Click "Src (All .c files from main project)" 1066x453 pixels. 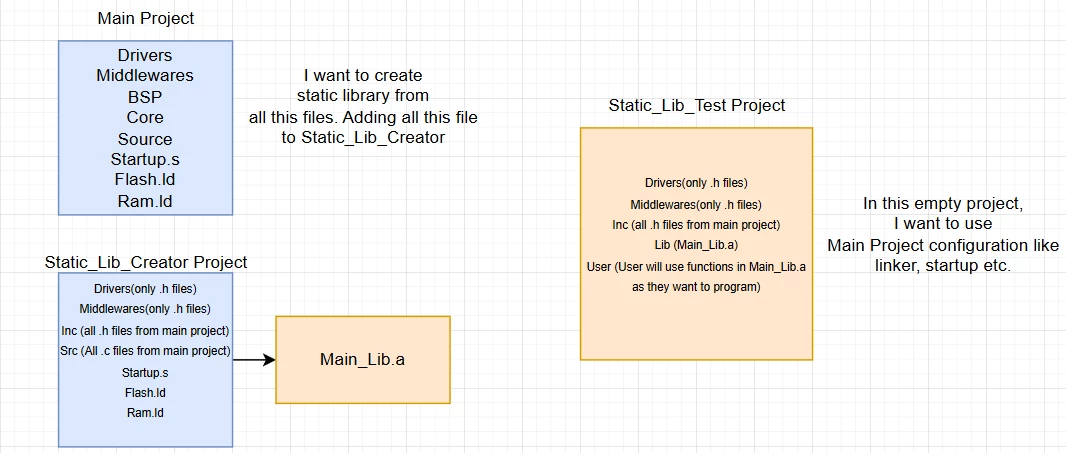[145, 351]
